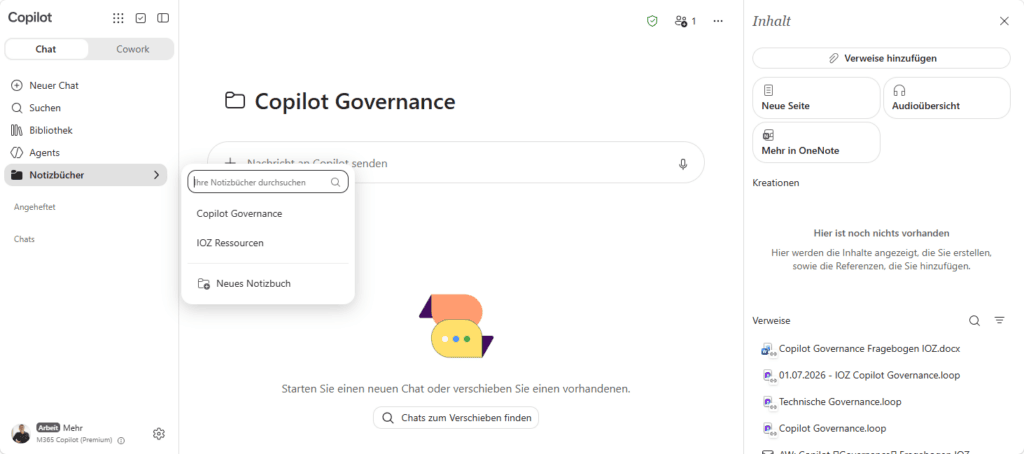
Task: Open Copilot Governance Fragebogen IOZ.docx
Action: click(x=869, y=348)
